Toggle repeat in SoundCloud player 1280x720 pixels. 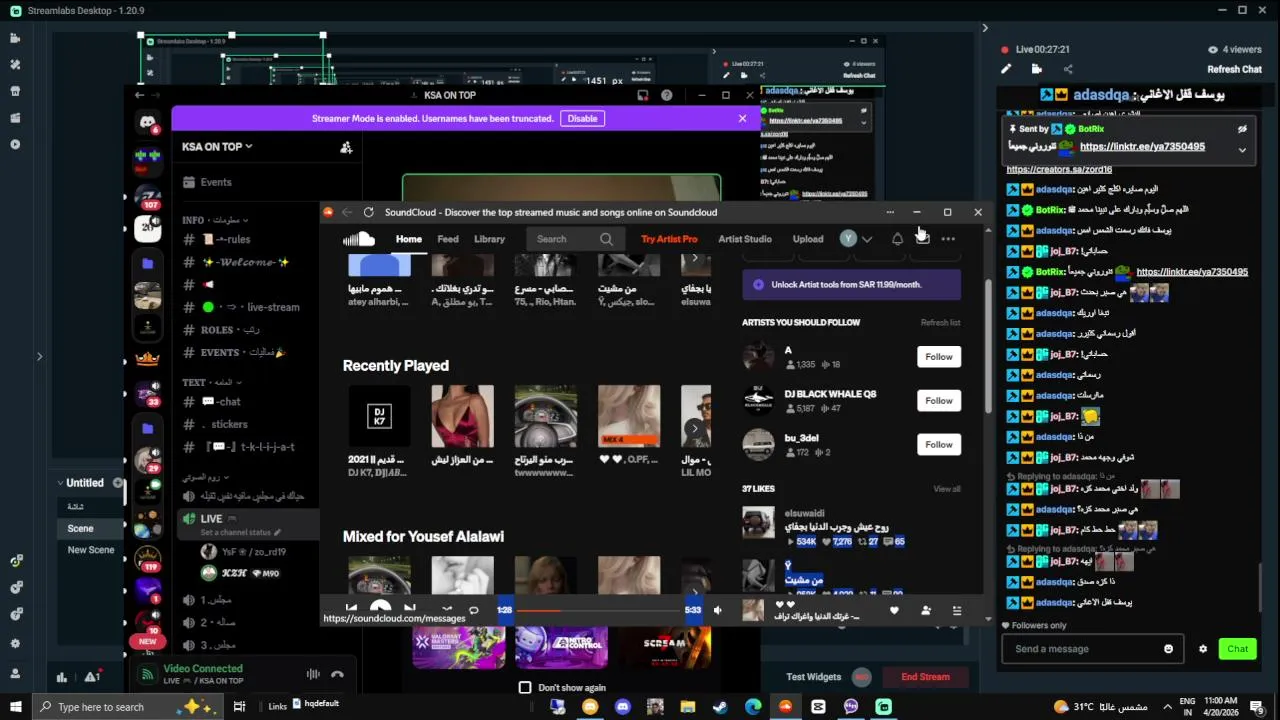[474, 609]
